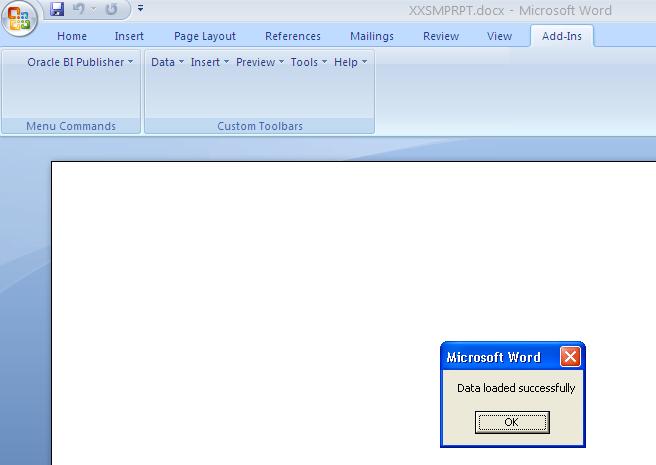Open the Help dropdown menu

tap(351, 62)
